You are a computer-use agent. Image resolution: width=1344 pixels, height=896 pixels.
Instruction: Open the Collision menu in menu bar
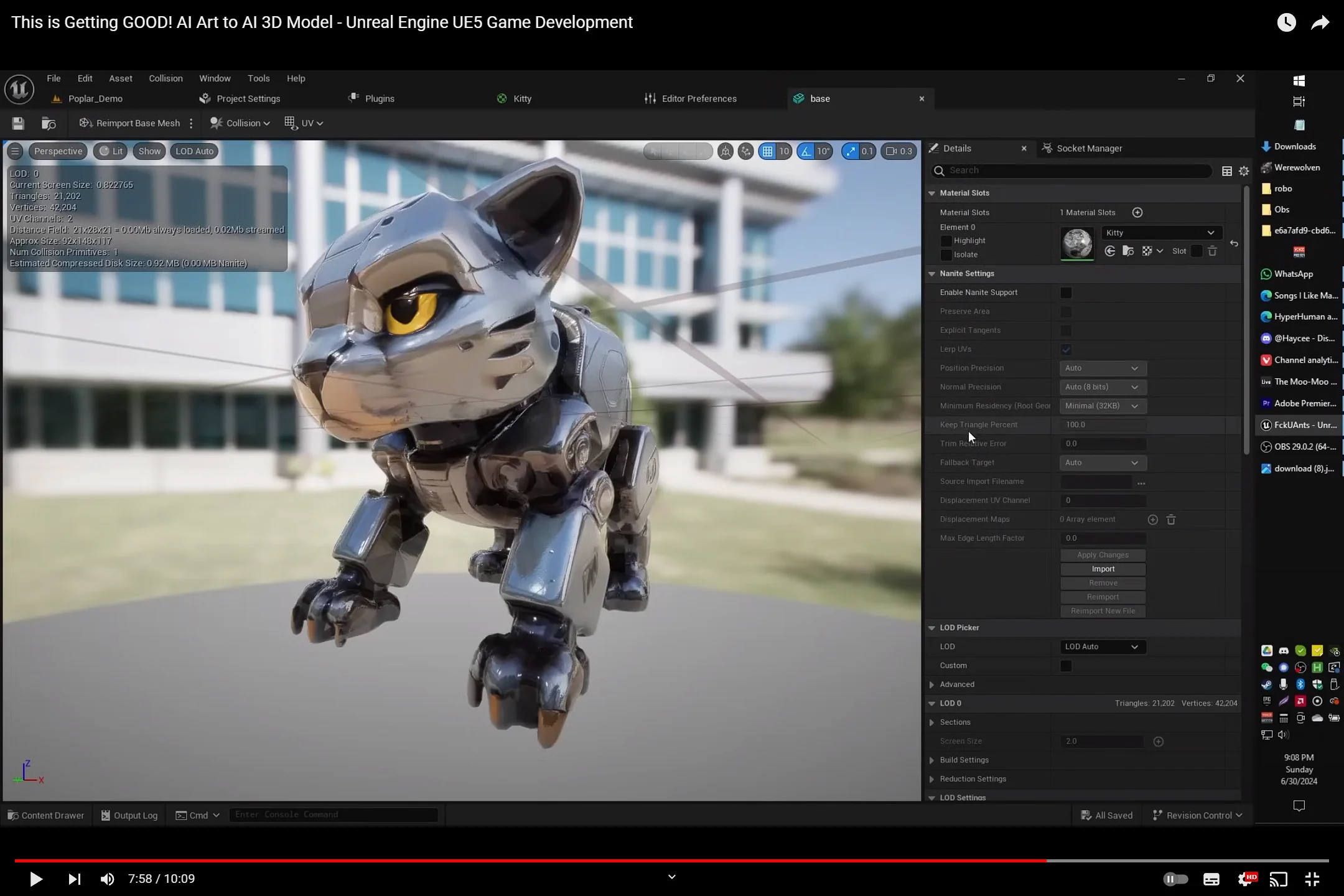pos(166,78)
